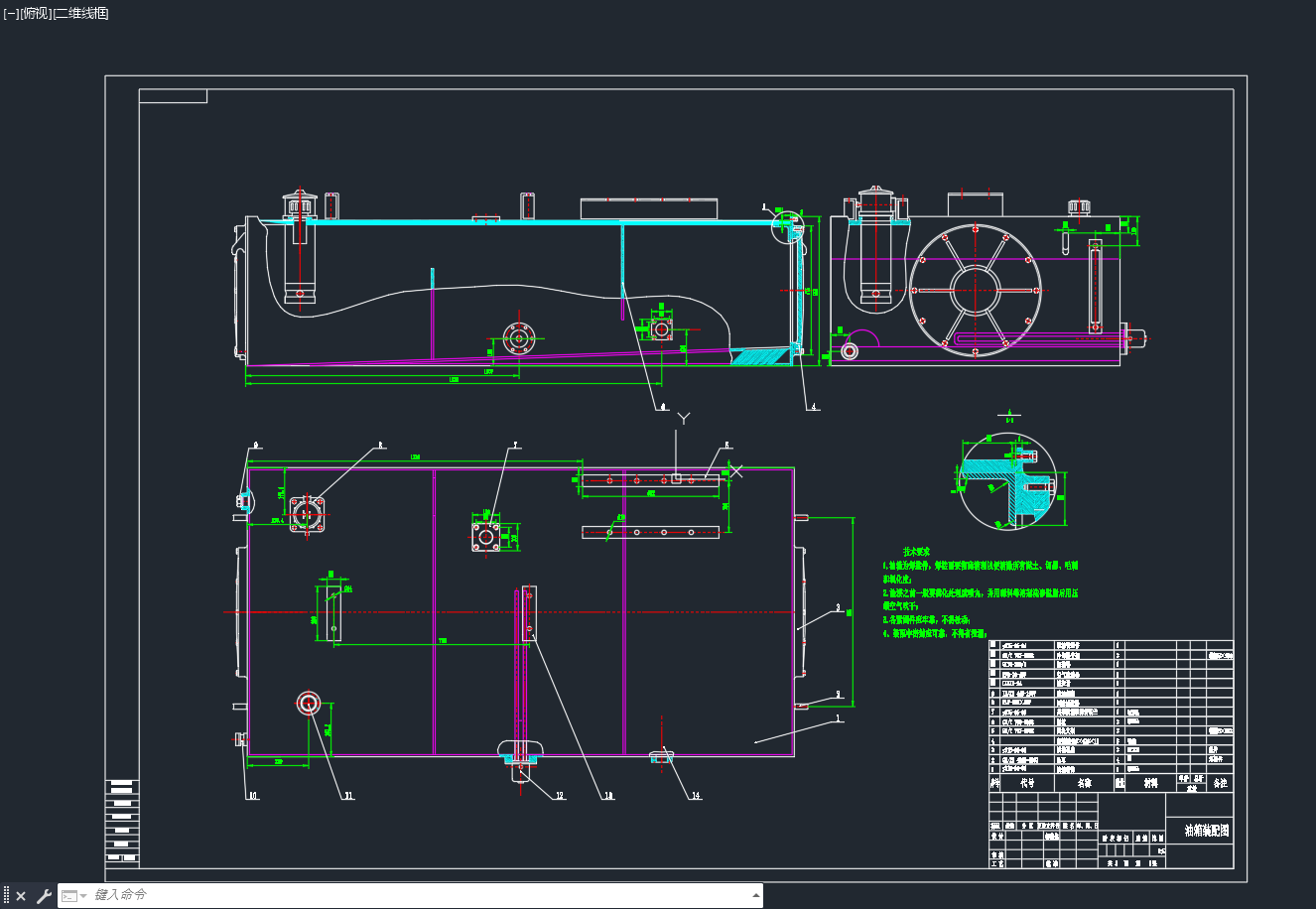Image resolution: width=1316 pixels, height=909 pixels.
Task: Select part balloon number 12
Action: click(560, 796)
